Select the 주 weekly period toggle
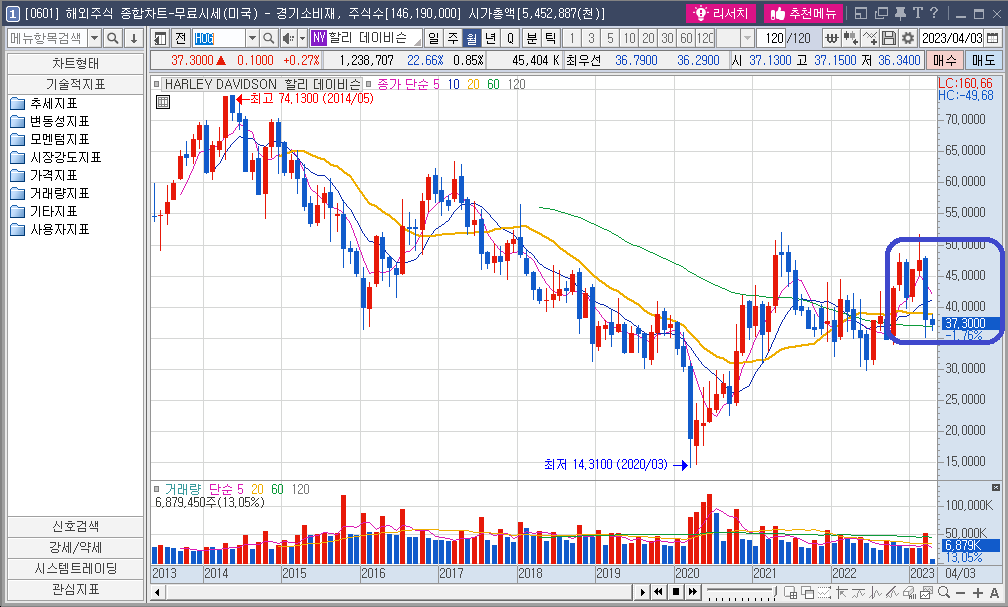The image size is (1008, 607). click(453, 39)
